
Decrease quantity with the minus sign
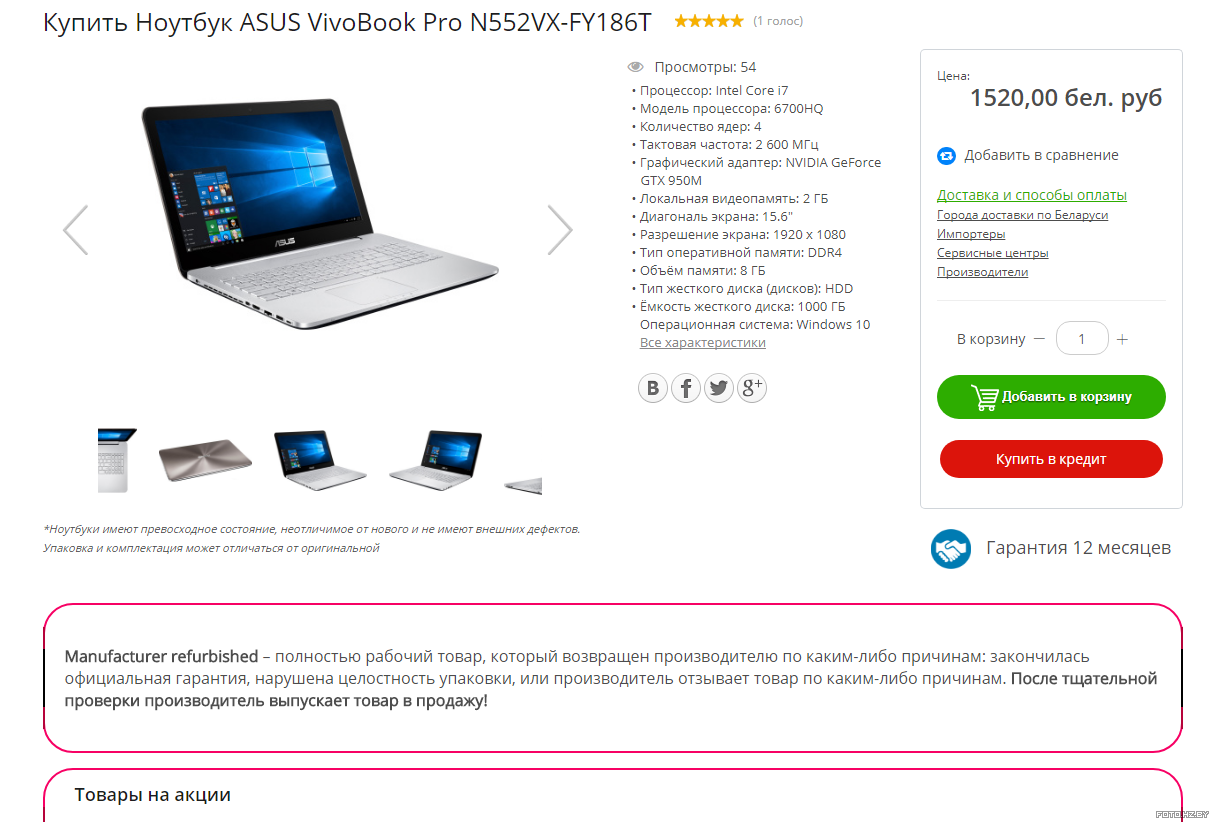pos(1039,339)
